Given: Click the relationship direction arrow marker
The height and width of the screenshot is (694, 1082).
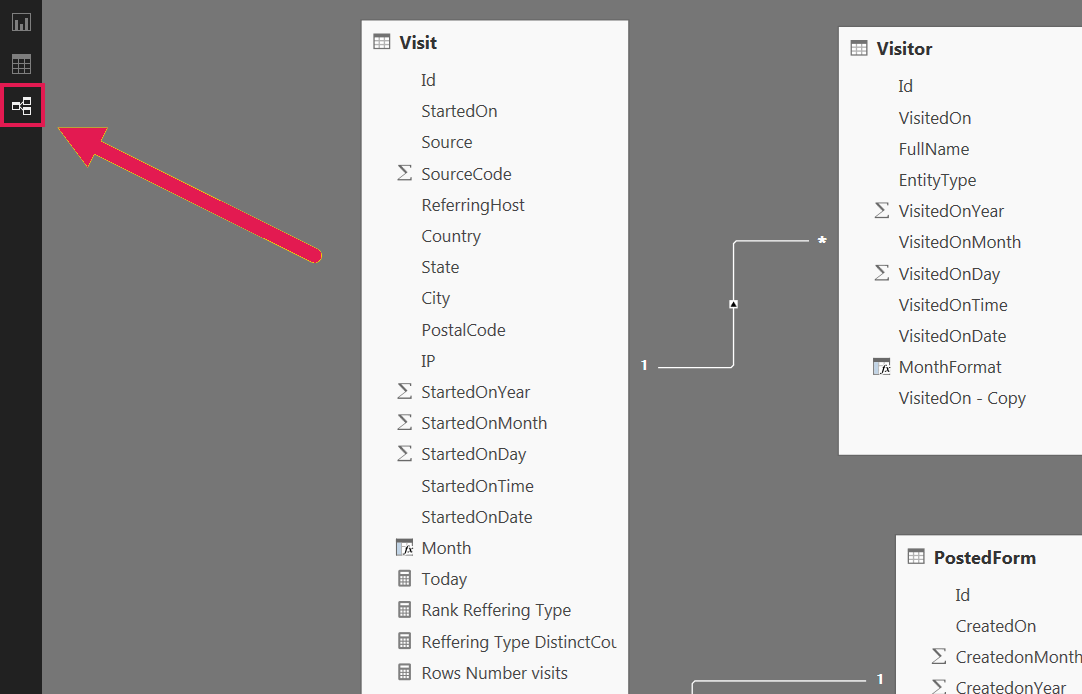Looking at the screenshot, I should pos(734,304).
